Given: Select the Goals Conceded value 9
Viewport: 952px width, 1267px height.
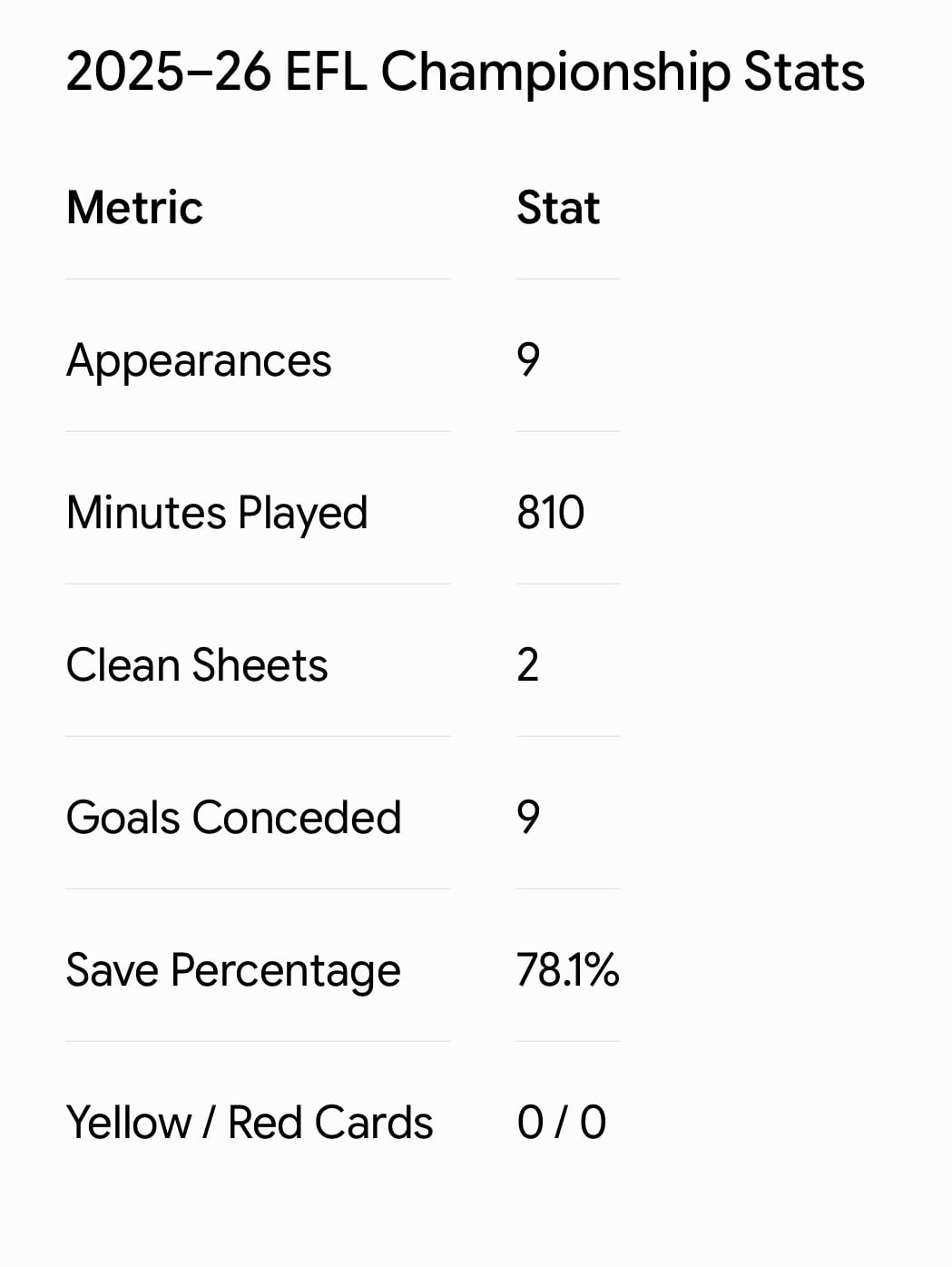Looking at the screenshot, I should [x=528, y=818].
